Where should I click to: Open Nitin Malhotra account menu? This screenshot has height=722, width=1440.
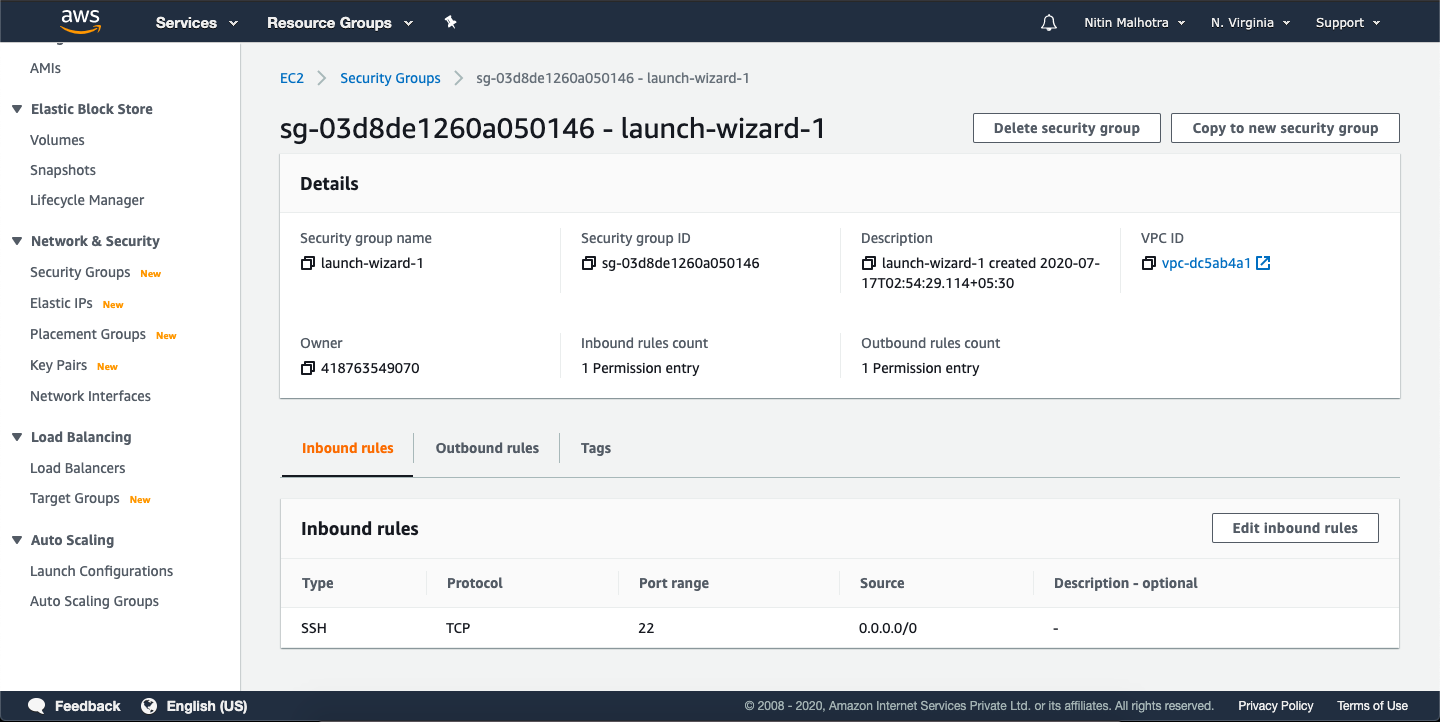(1135, 22)
